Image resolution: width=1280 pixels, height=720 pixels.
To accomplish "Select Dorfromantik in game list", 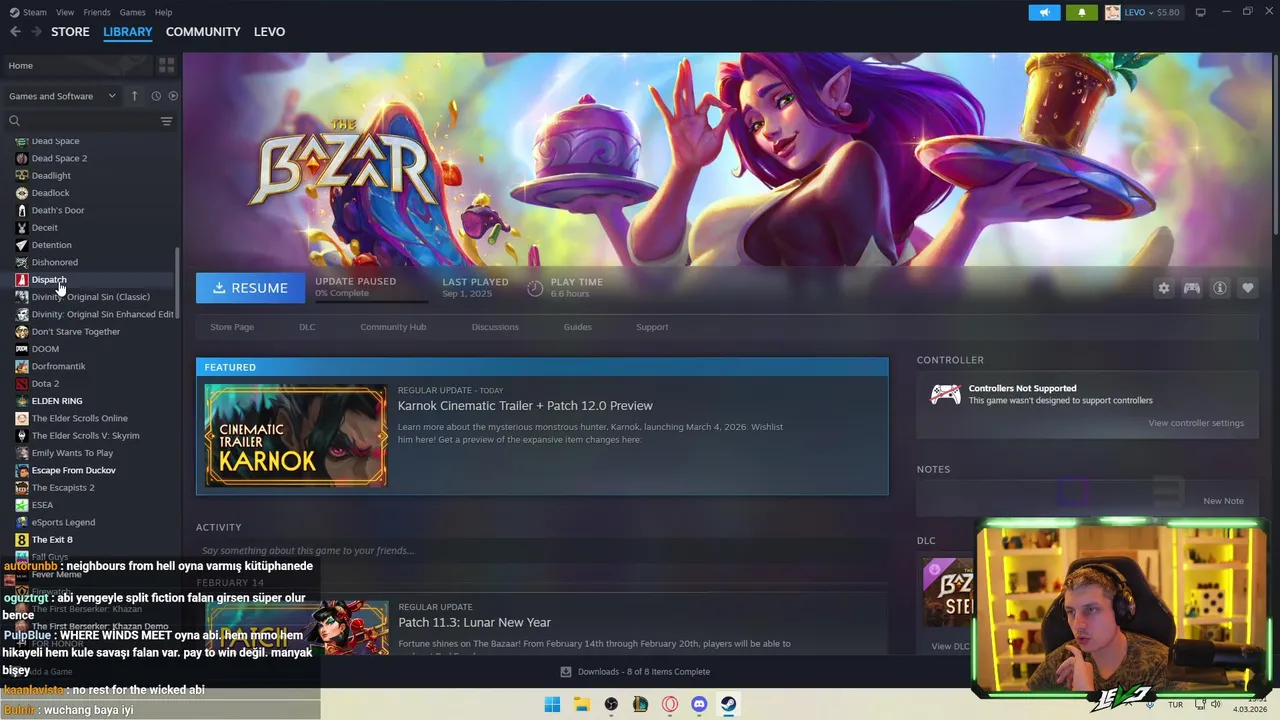I will tap(58, 366).
